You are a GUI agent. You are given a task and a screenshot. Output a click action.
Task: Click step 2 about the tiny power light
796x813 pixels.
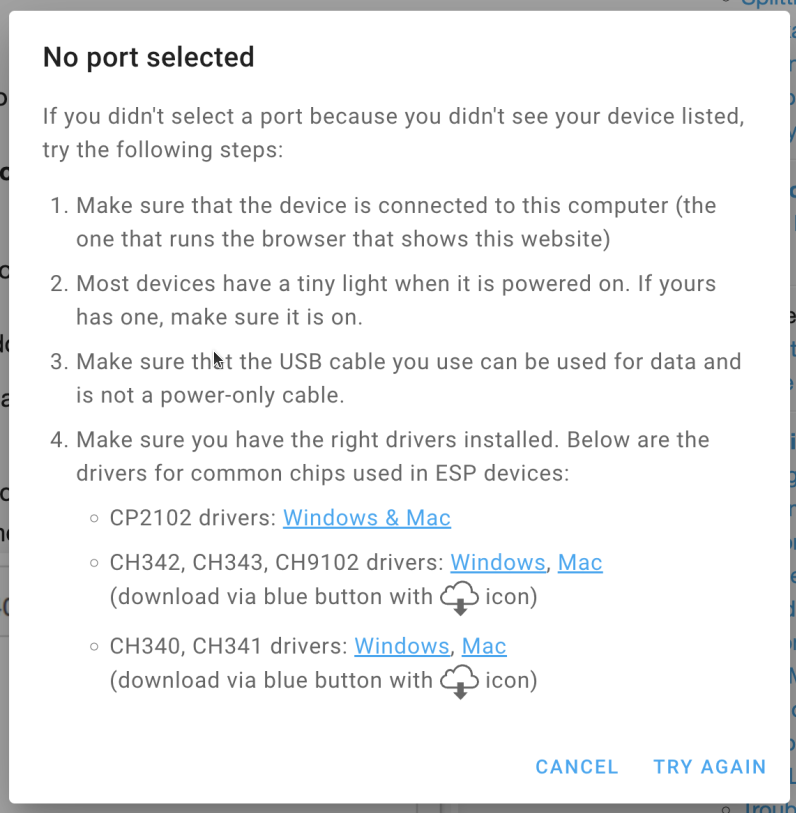pos(396,300)
